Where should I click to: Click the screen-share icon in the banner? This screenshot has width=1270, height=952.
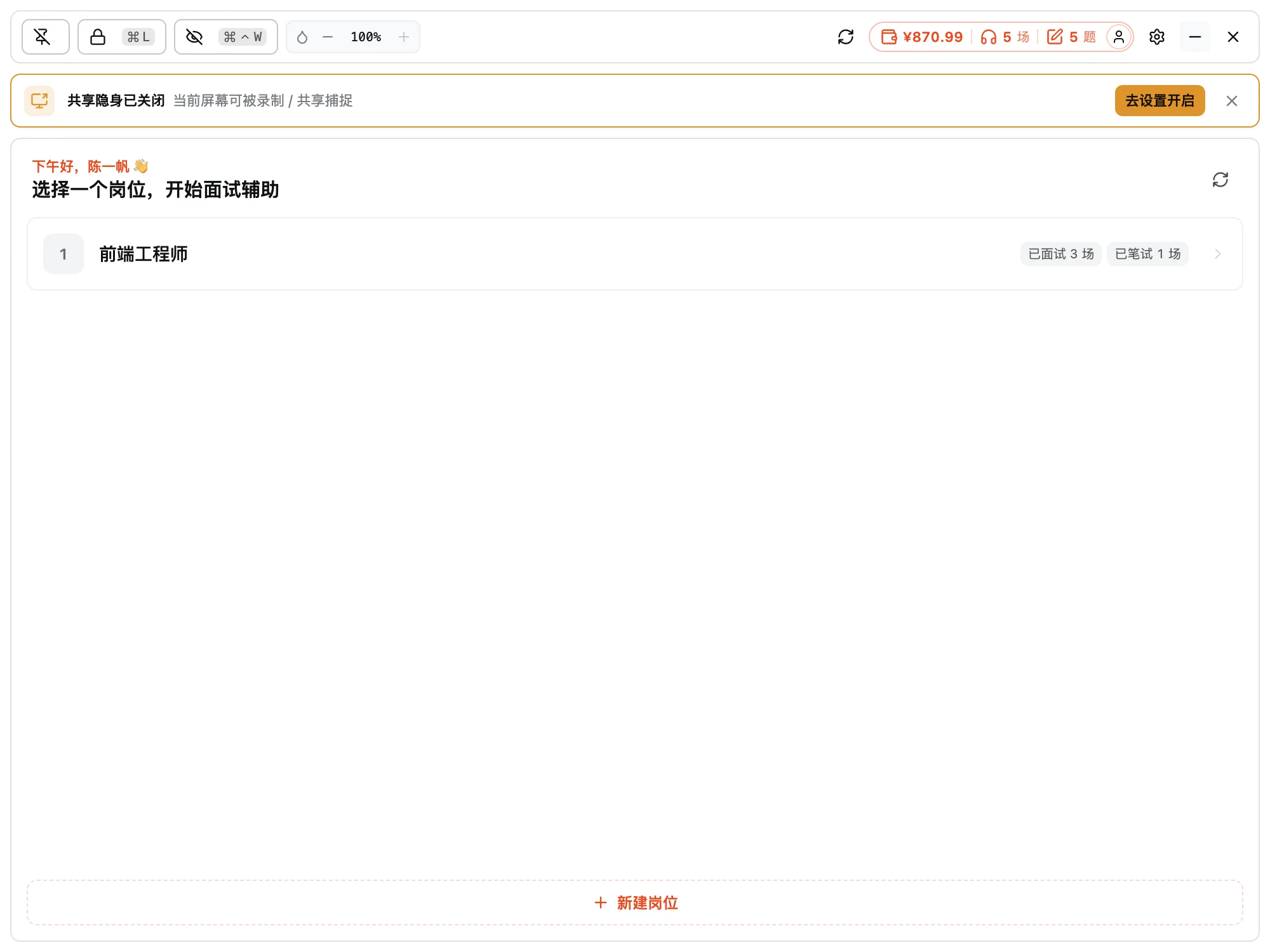point(39,101)
